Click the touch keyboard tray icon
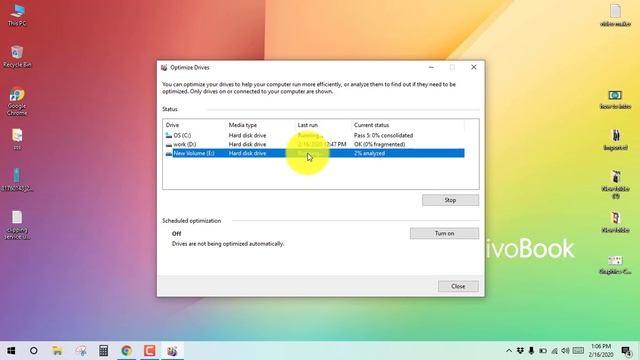This screenshot has width=640, height=360. (x=578, y=351)
